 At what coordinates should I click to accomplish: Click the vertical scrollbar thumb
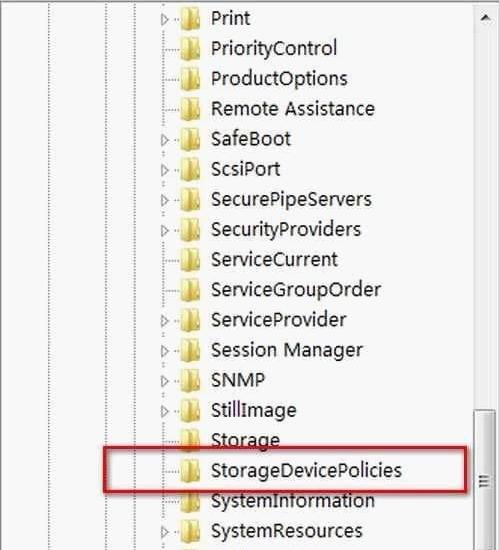click(x=484, y=479)
